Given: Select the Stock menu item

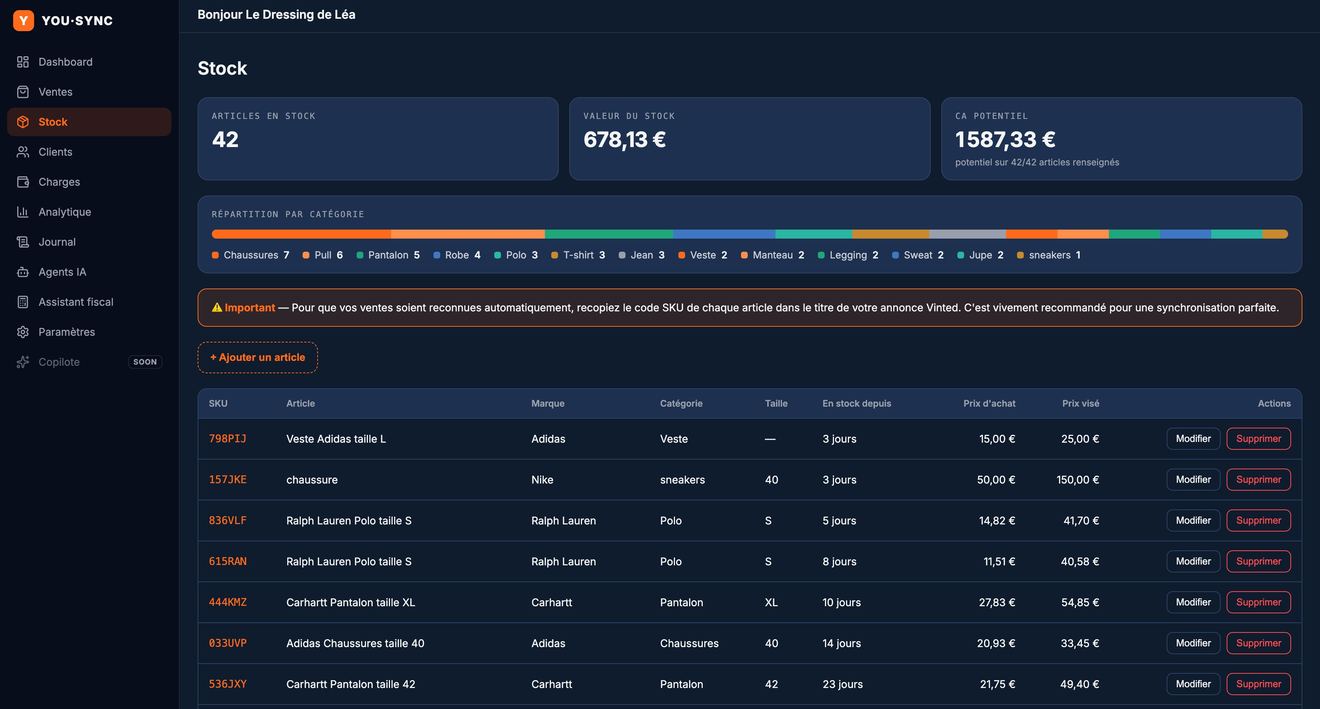Looking at the screenshot, I should pos(89,122).
